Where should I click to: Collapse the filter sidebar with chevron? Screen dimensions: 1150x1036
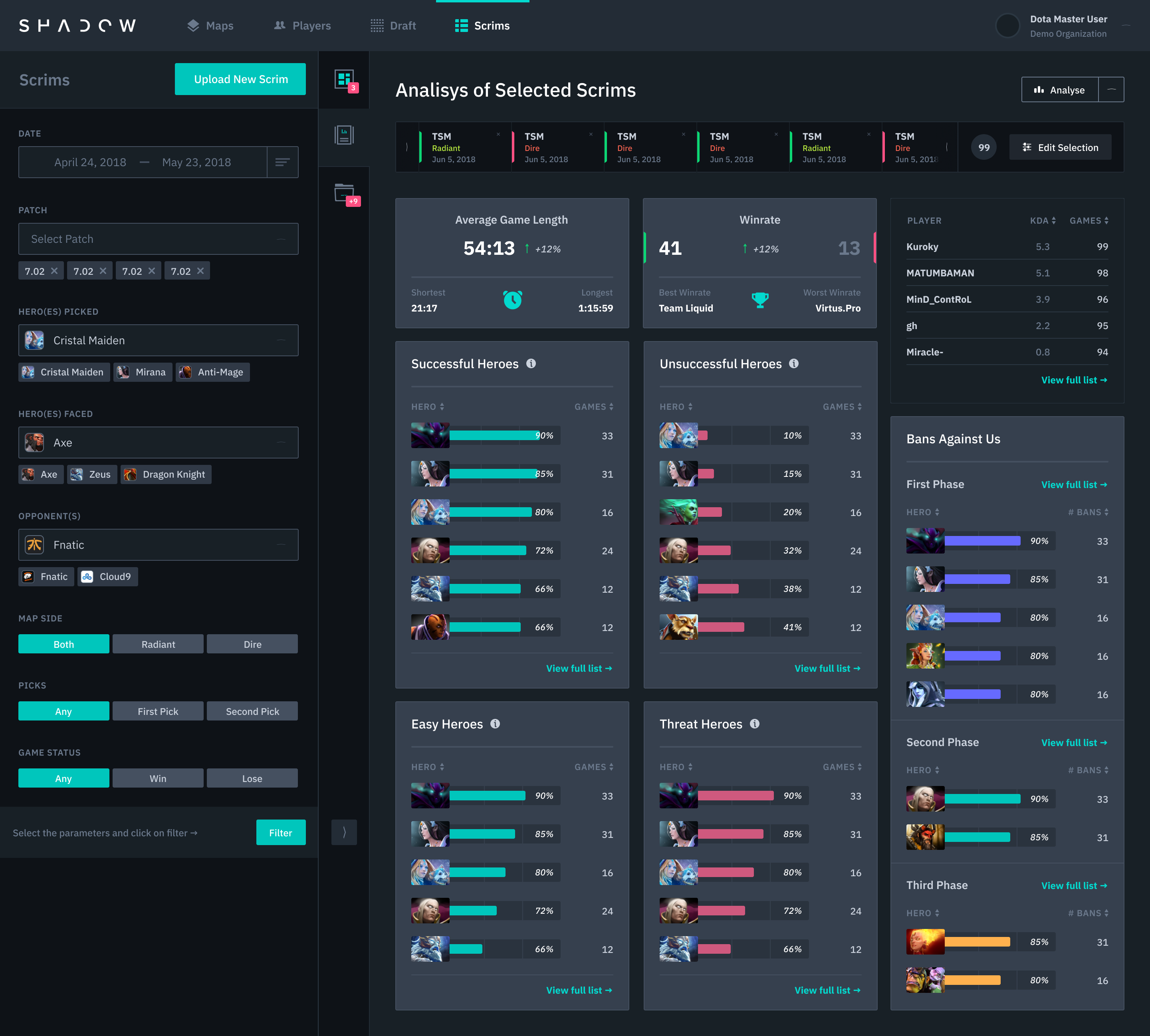344,832
